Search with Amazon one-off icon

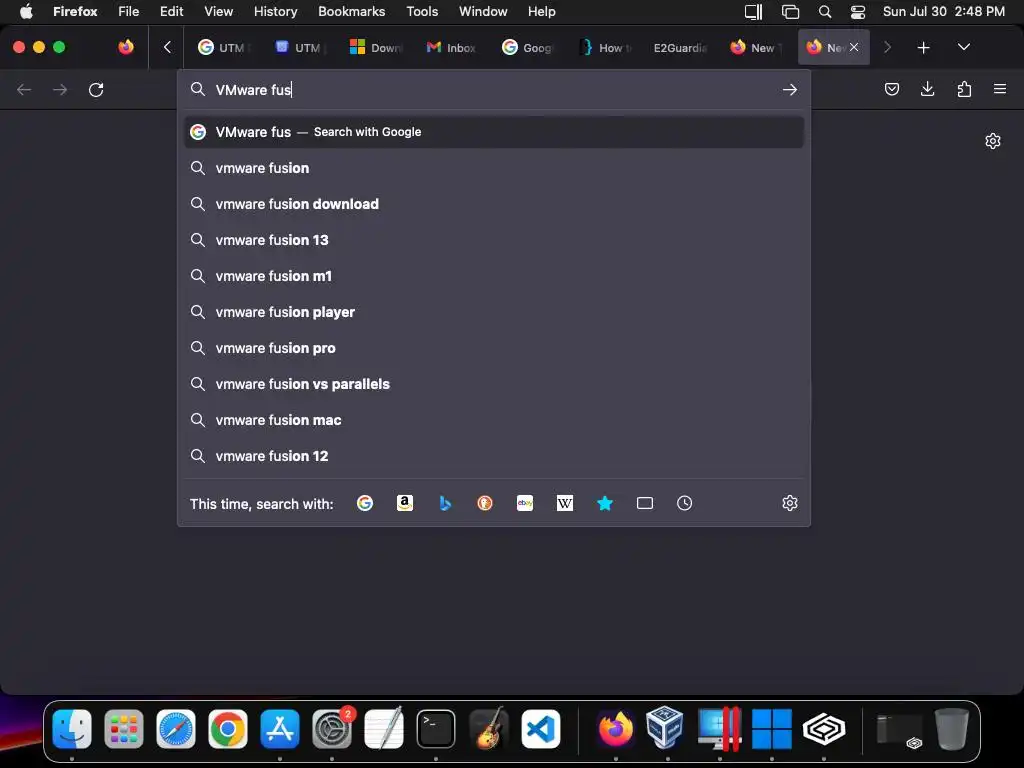[405, 503]
